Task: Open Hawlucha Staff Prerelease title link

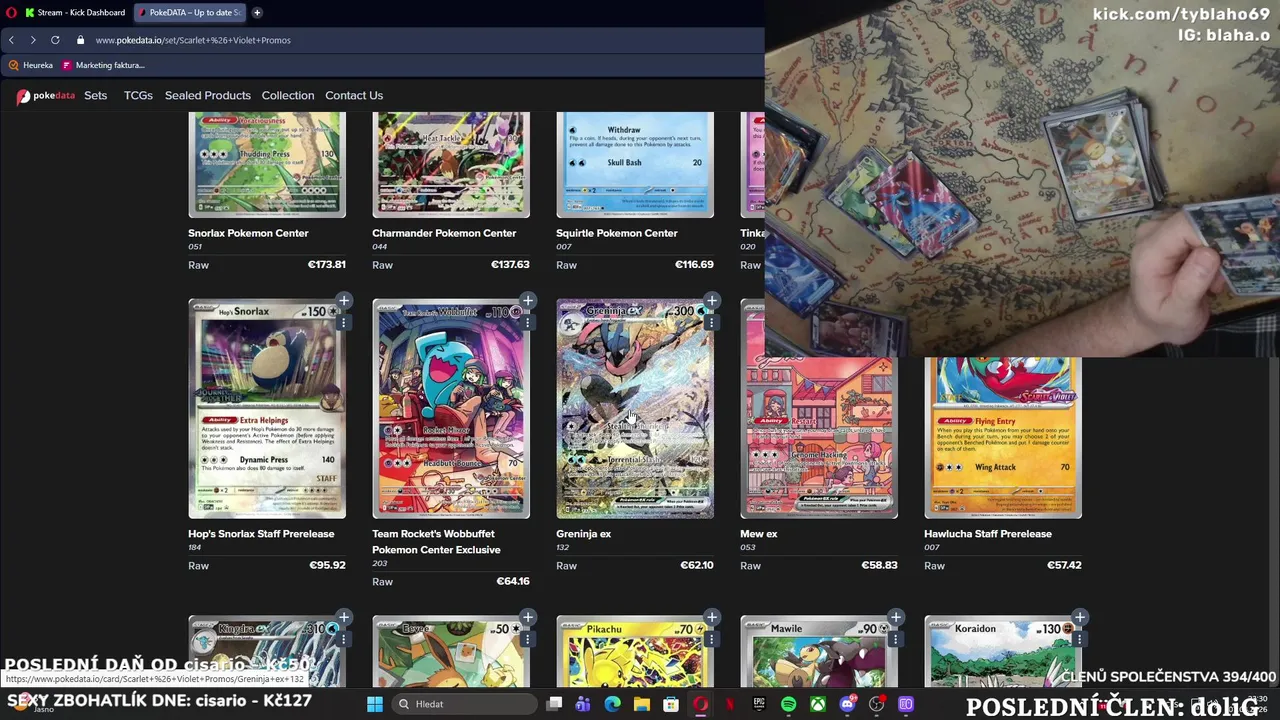Action: point(988,534)
